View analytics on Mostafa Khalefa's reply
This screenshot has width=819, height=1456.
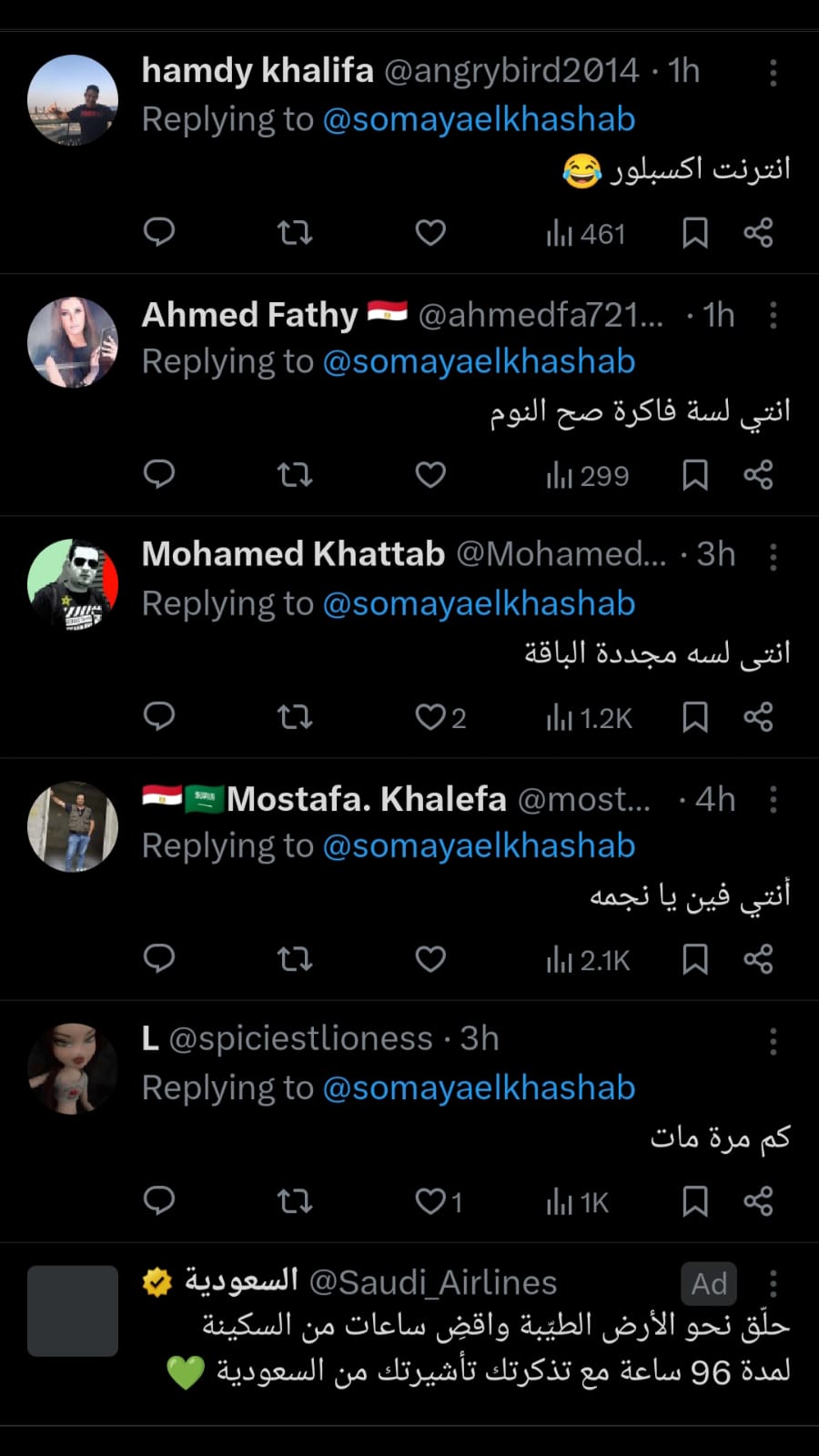[x=588, y=960]
